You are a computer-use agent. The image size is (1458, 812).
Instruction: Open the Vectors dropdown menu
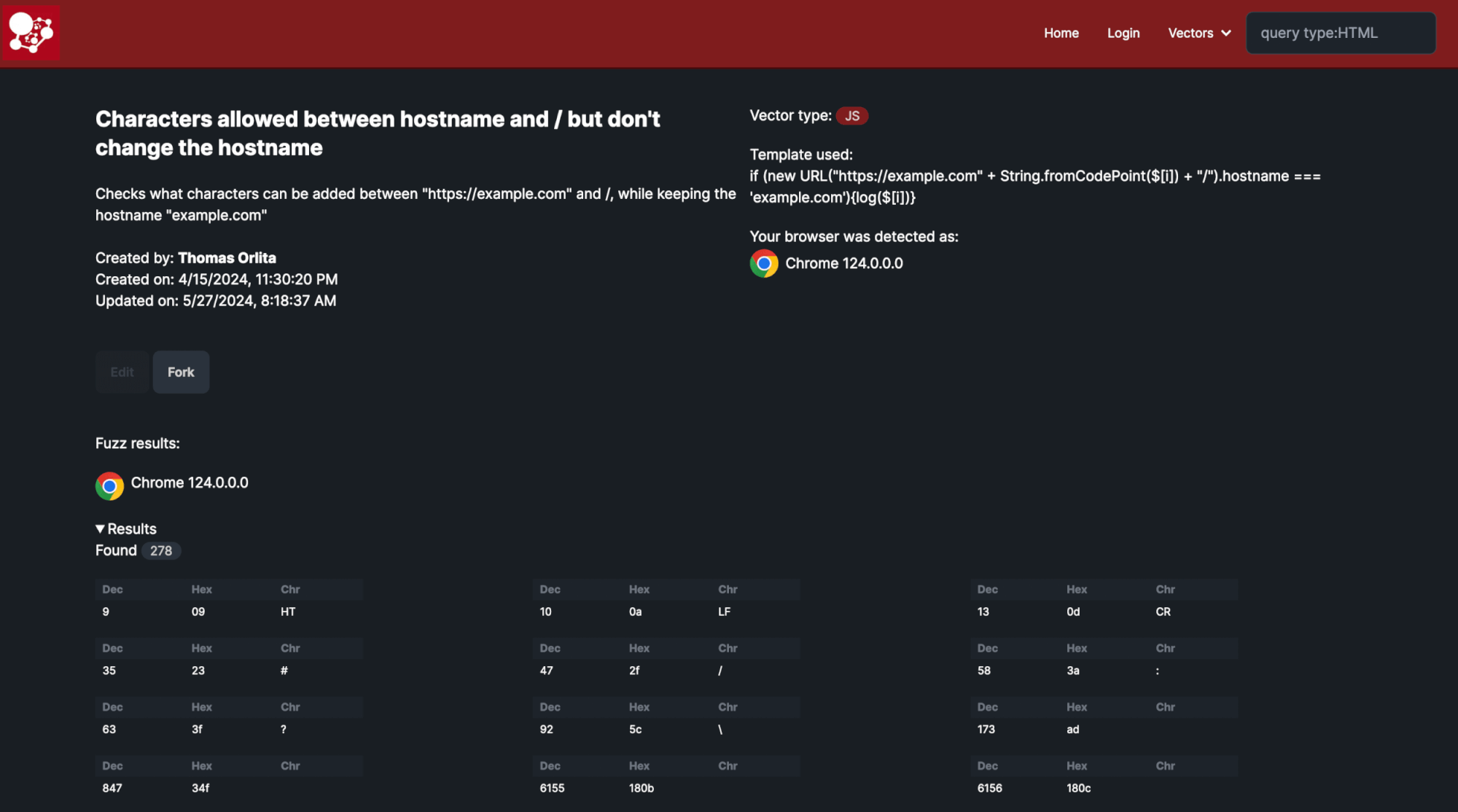(1199, 33)
